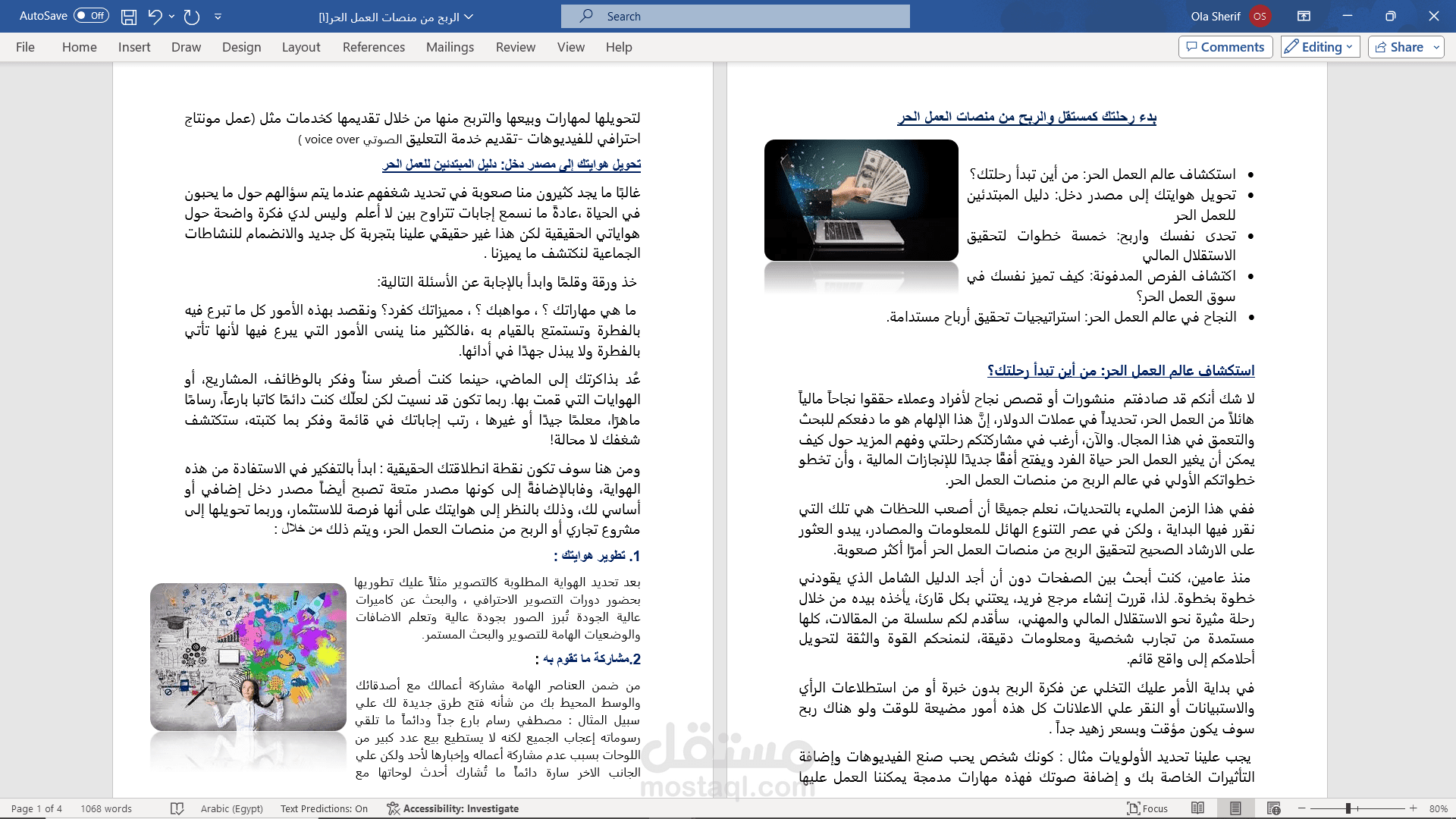The width and height of the screenshot is (1456, 819).
Task: Toggle Text Predictions status setting
Action: 324,808
